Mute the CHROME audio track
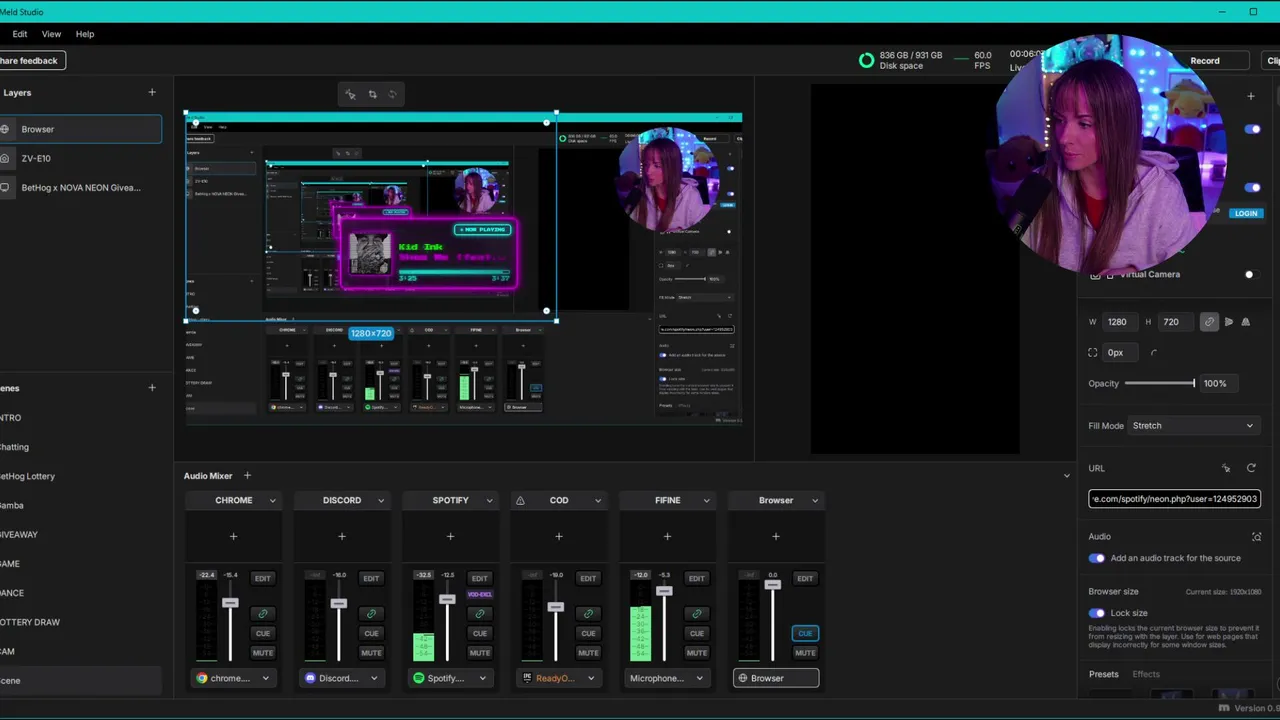The height and width of the screenshot is (720, 1280). coord(263,653)
